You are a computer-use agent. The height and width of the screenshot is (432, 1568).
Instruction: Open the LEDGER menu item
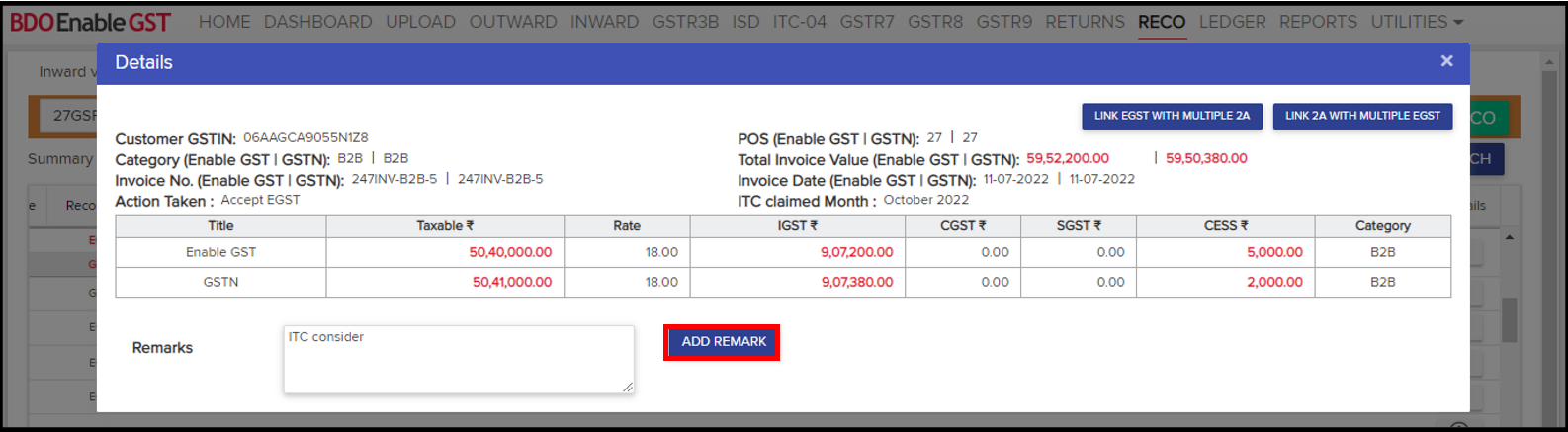[1232, 22]
